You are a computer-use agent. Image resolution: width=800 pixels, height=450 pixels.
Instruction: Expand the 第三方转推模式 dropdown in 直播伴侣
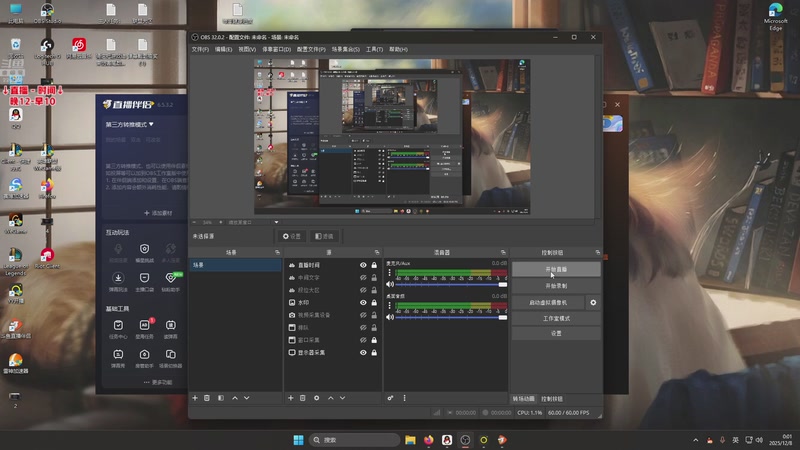(x=130, y=124)
